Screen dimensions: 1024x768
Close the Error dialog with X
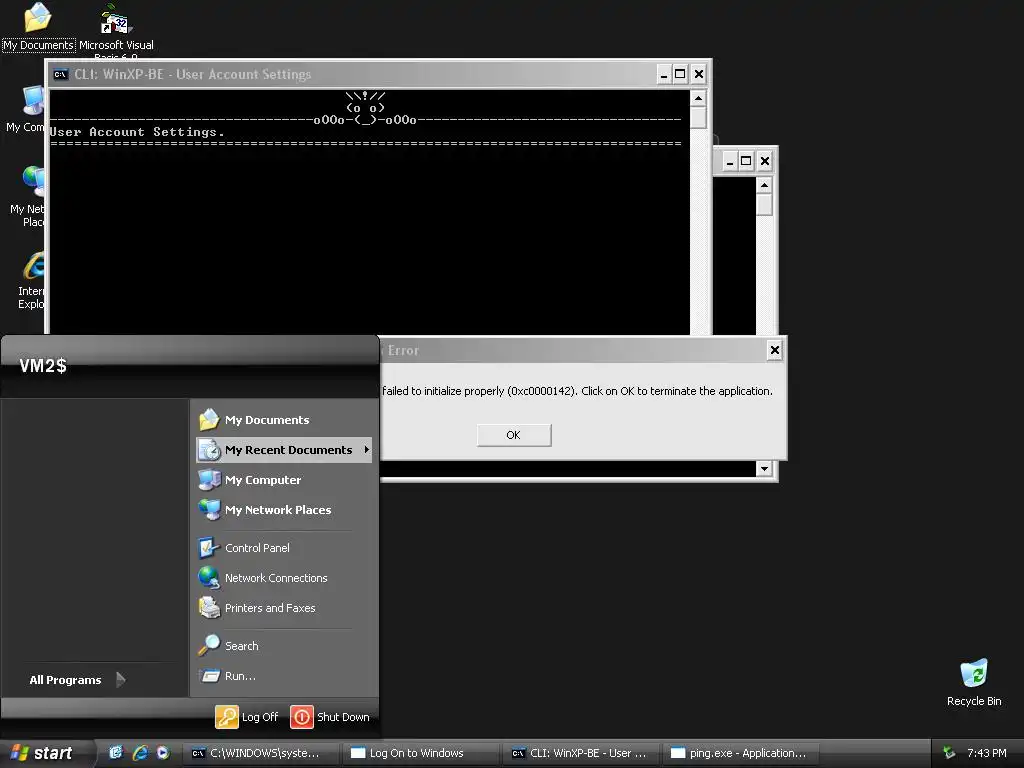click(775, 350)
